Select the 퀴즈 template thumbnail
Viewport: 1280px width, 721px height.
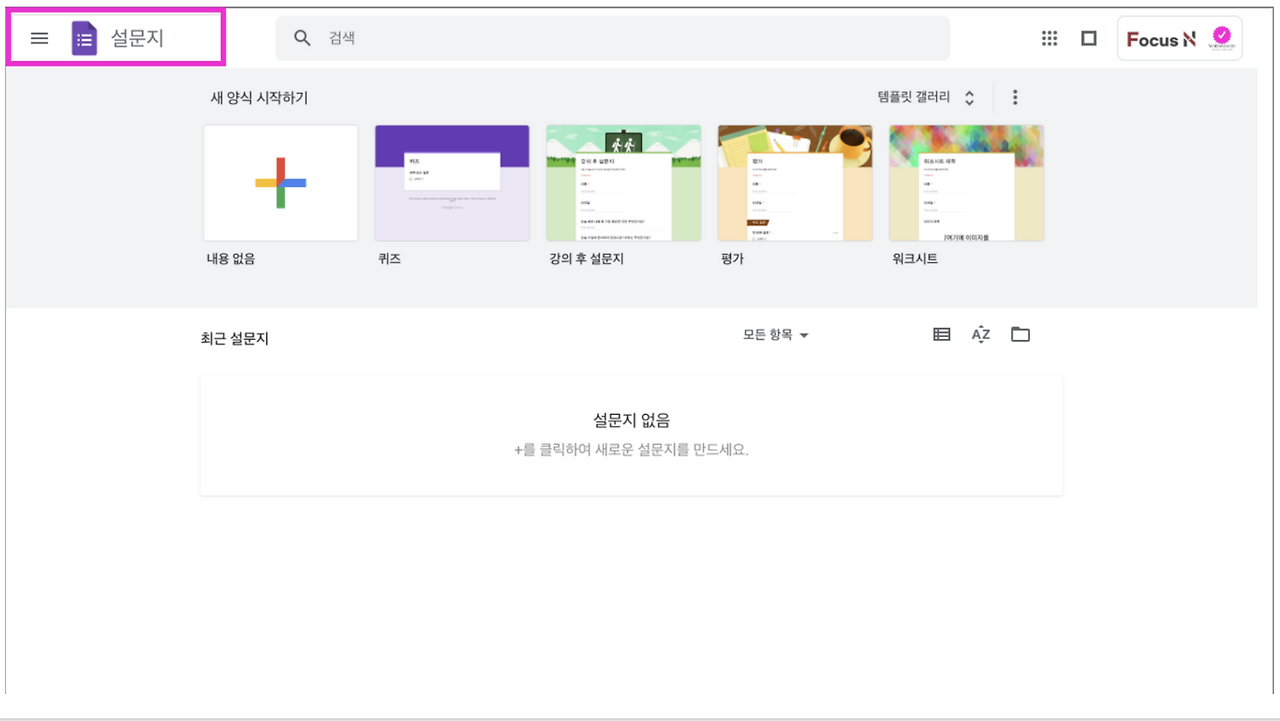click(451, 182)
